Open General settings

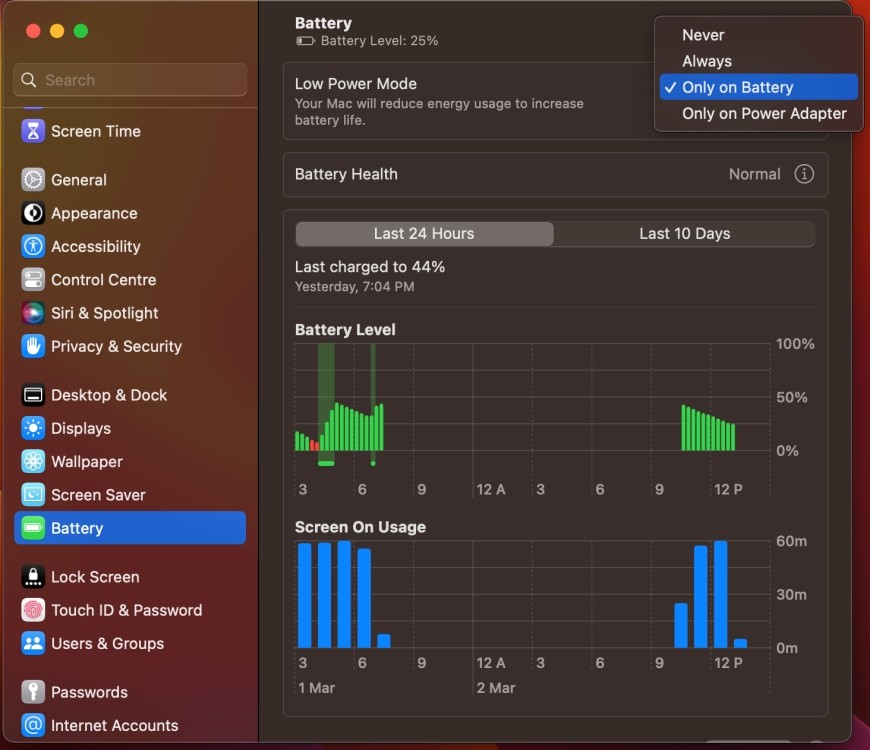click(x=130, y=180)
